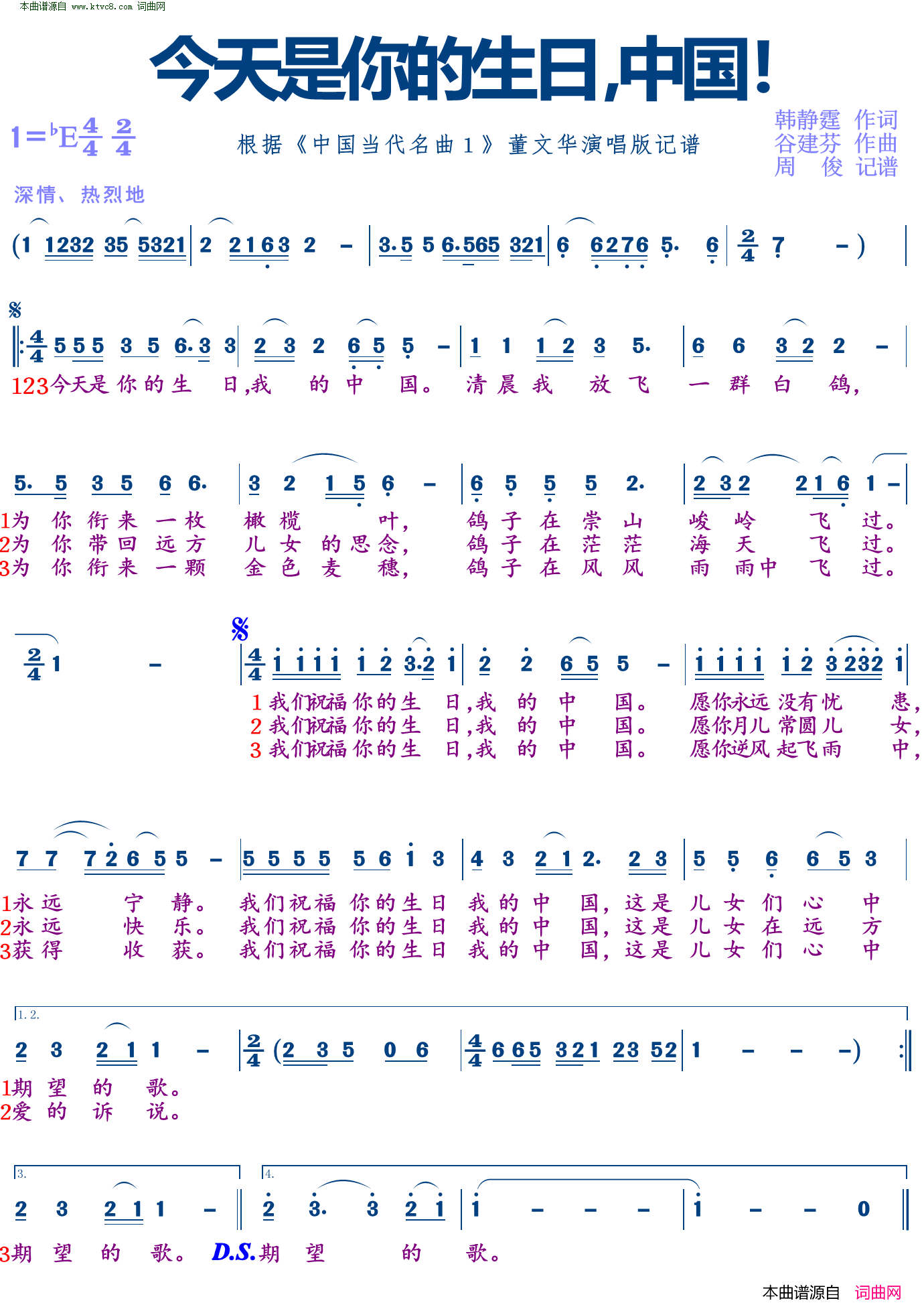Click the lyric 鸽子在崇山峻岭飞过
Screen dimensions: 924x1309
click(x=682, y=521)
